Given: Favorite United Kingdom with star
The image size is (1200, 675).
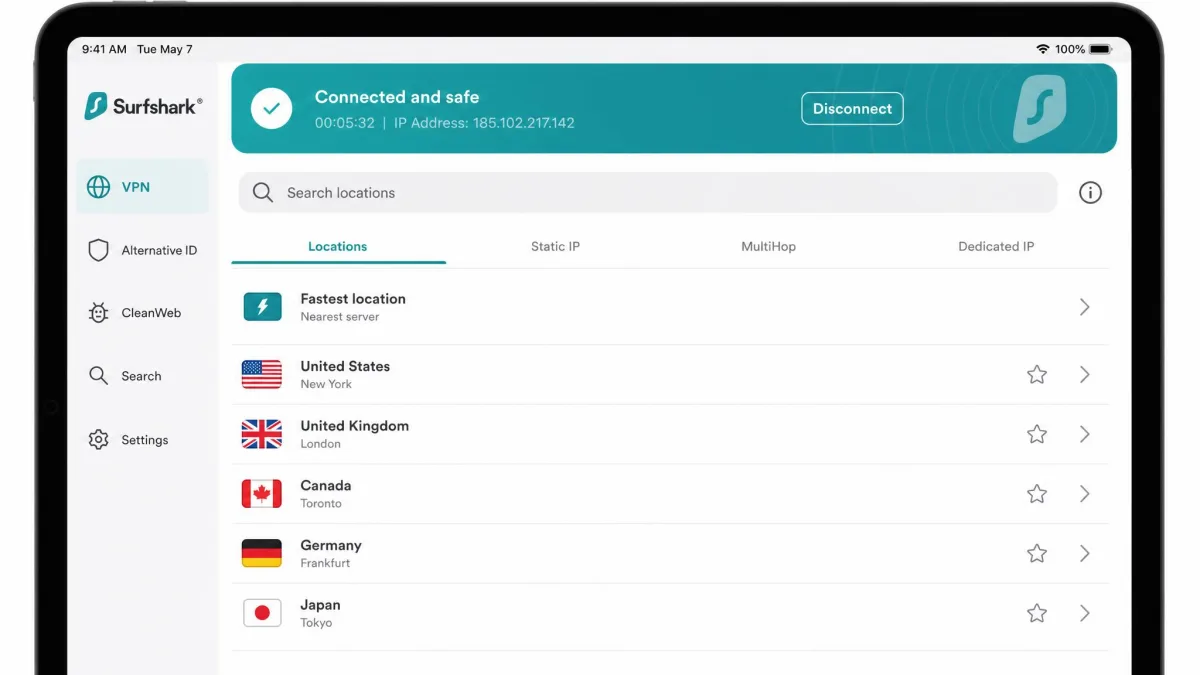Looking at the screenshot, I should [1037, 434].
